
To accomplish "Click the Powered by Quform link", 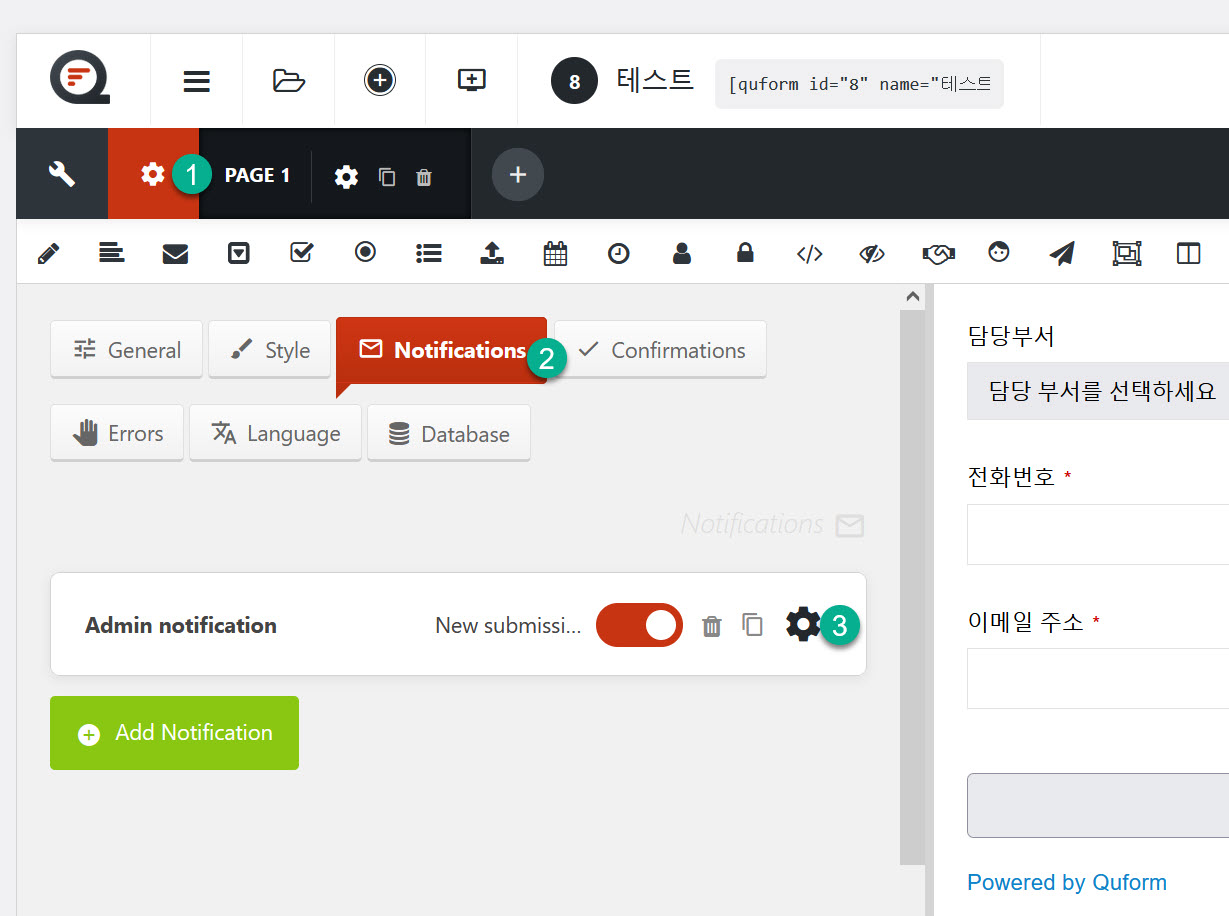I will 1066,881.
